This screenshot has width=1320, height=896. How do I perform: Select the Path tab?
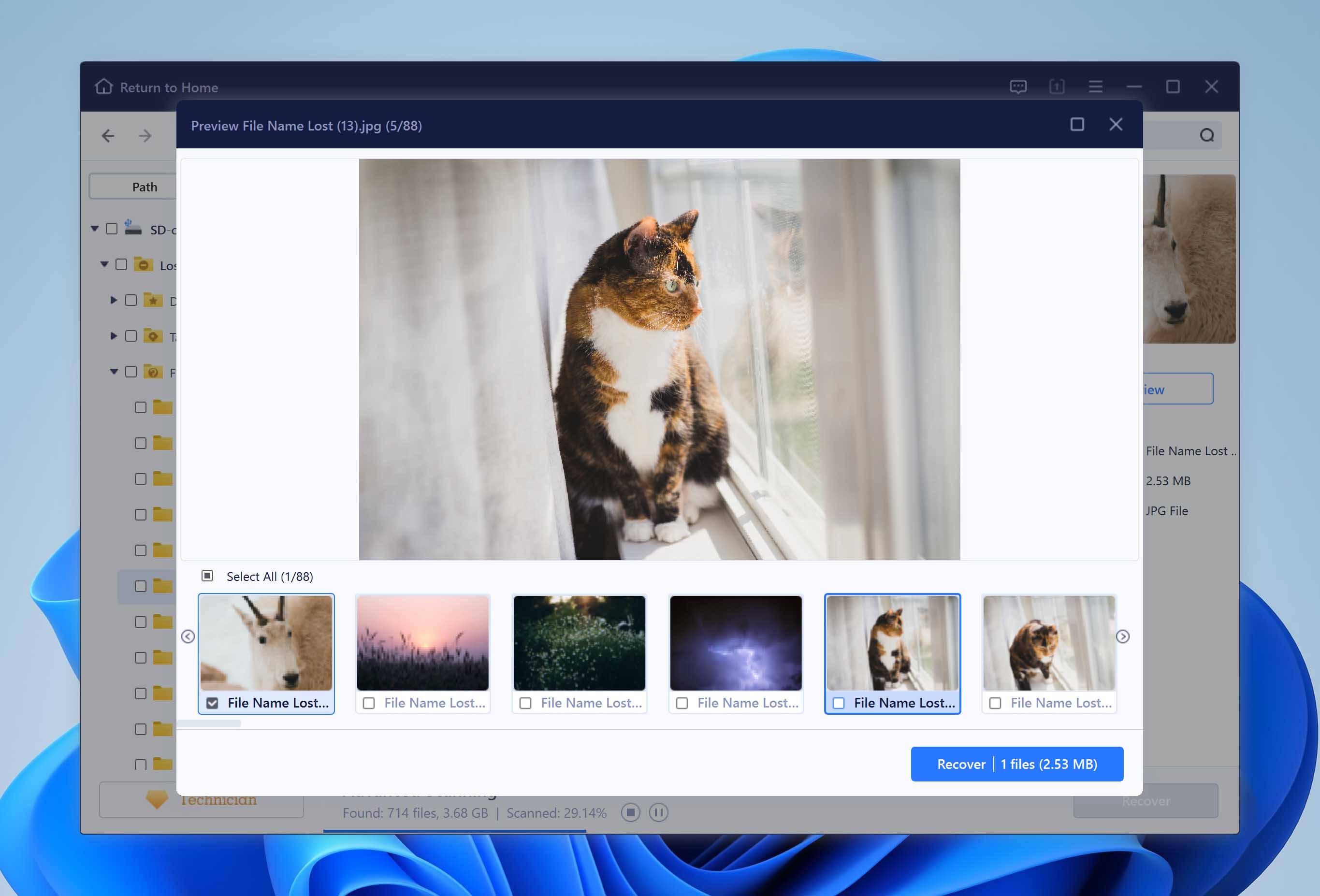tap(133, 186)
